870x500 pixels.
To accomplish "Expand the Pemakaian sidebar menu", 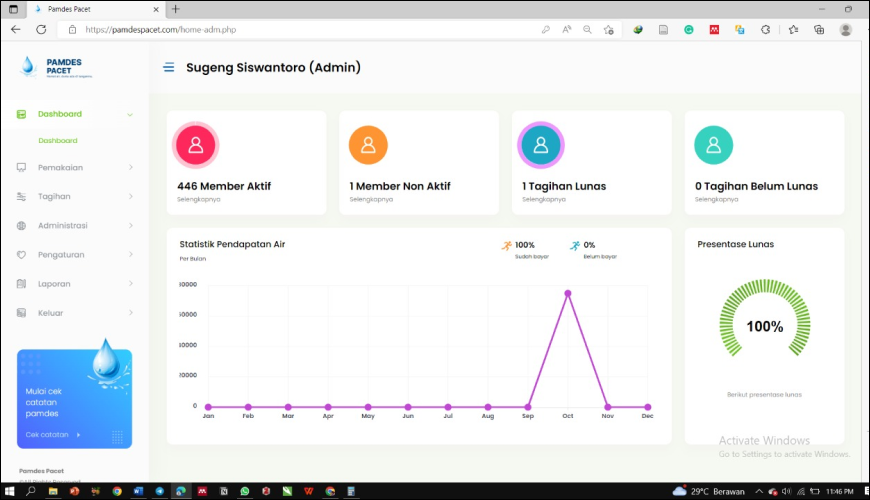I will [x=60, y=167].
